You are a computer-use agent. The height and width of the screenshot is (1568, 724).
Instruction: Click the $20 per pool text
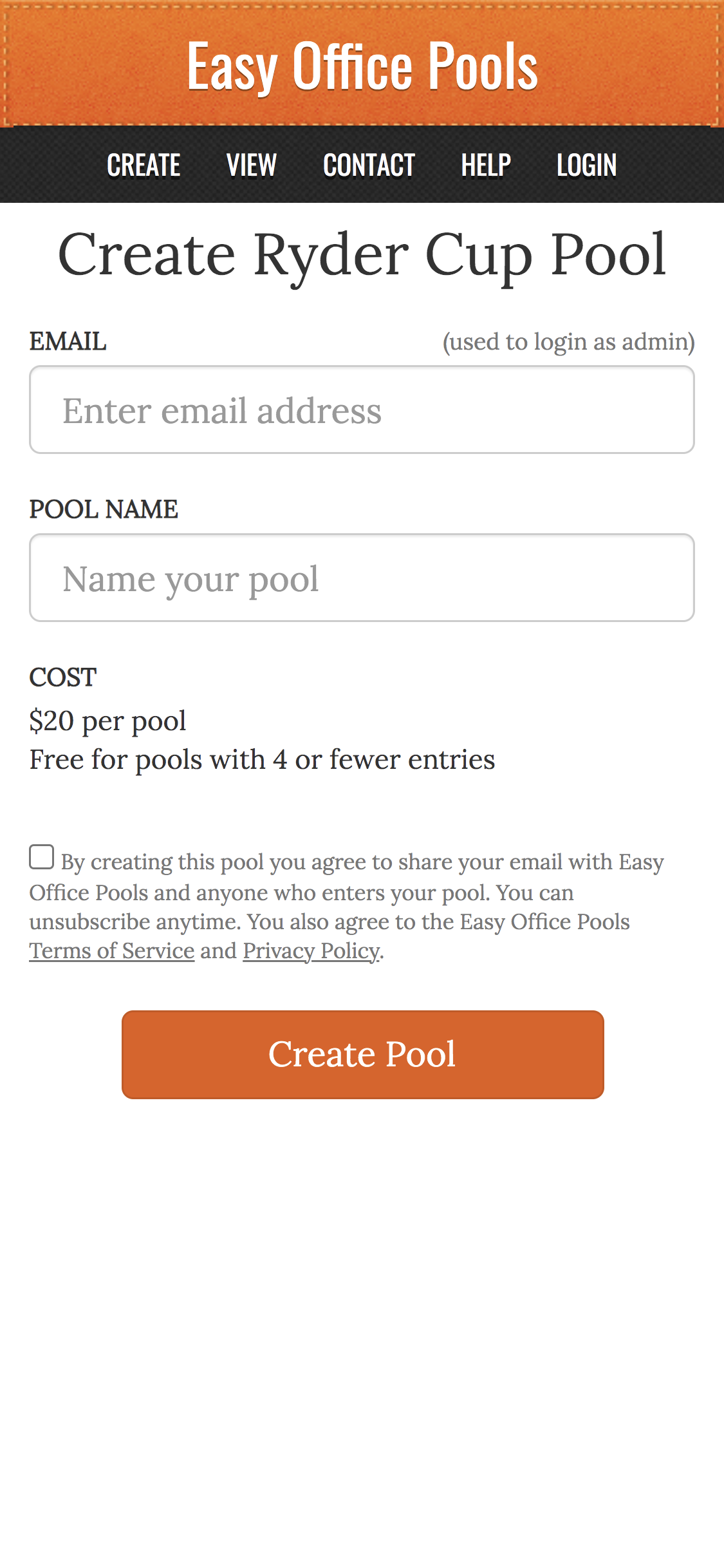(x=107, y=721)
